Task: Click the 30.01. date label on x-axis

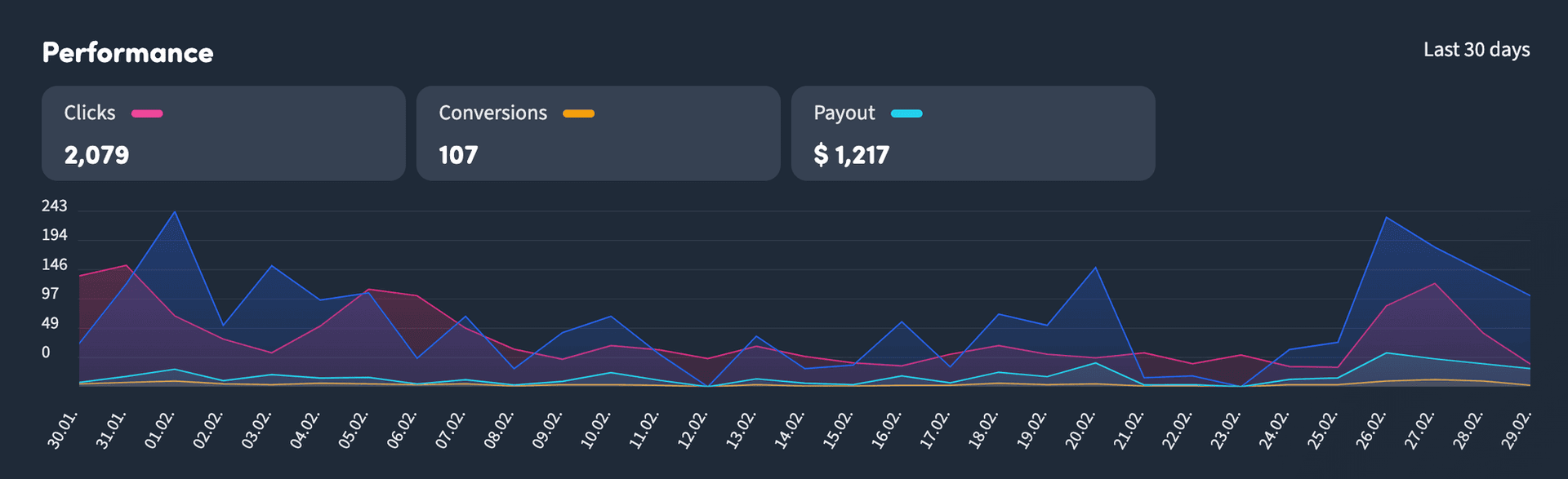Action: click(63, 430)
